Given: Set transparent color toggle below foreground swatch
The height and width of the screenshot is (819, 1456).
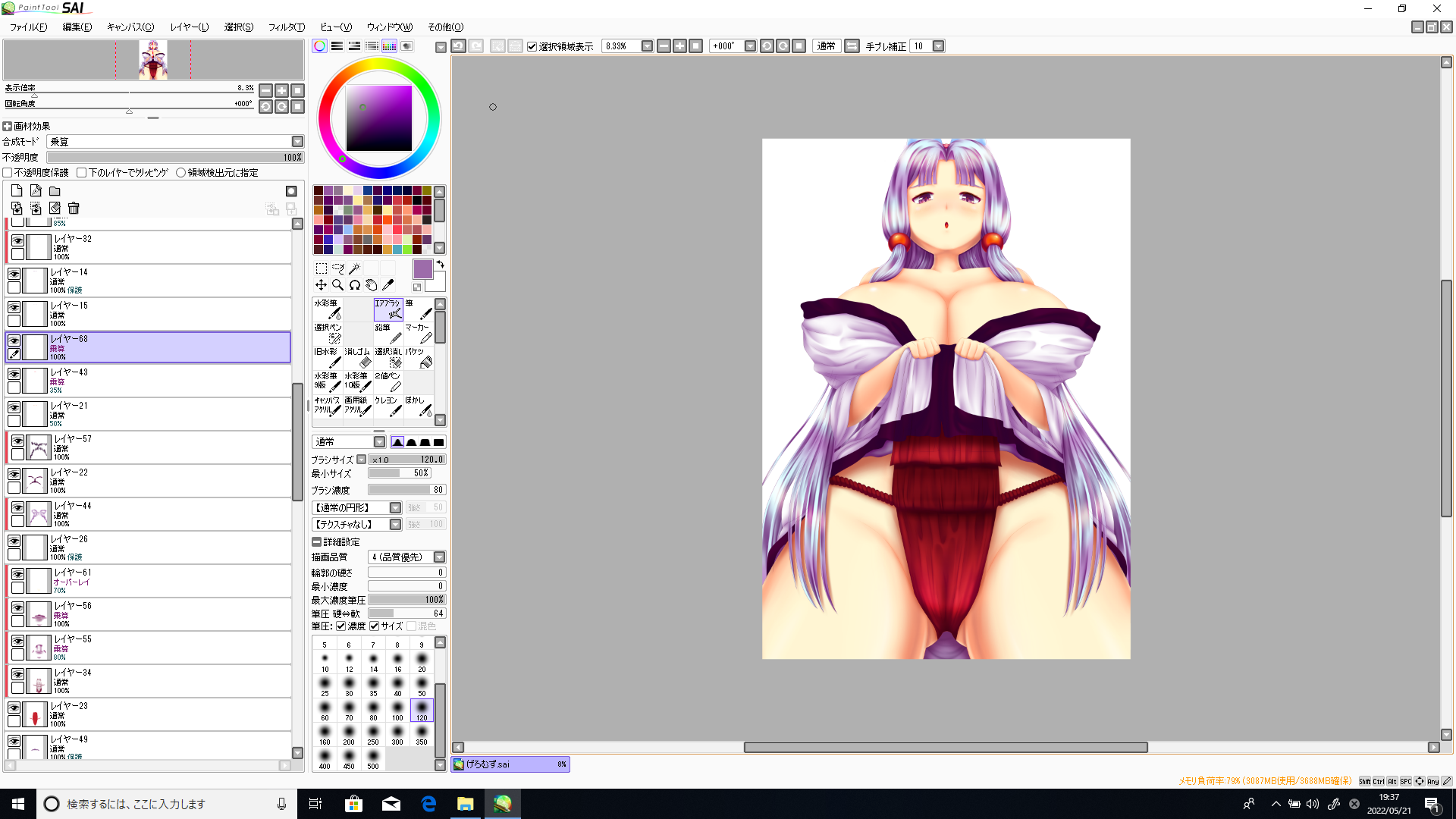Looking at the screenshot, I should click(417, 287).
